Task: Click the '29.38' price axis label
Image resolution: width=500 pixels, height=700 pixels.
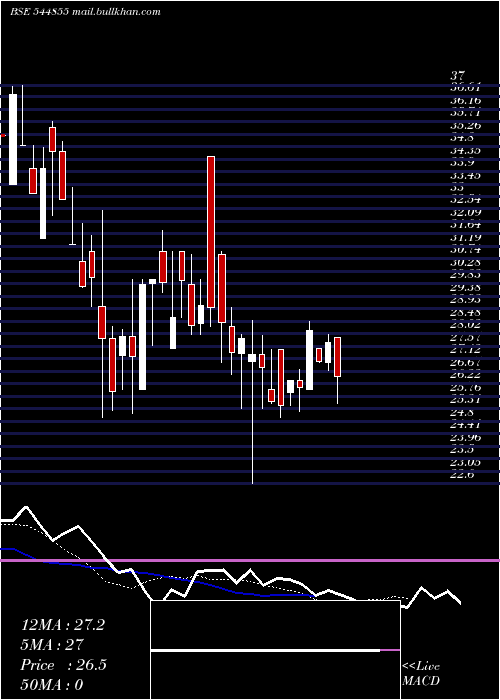Action: [466, 288]
